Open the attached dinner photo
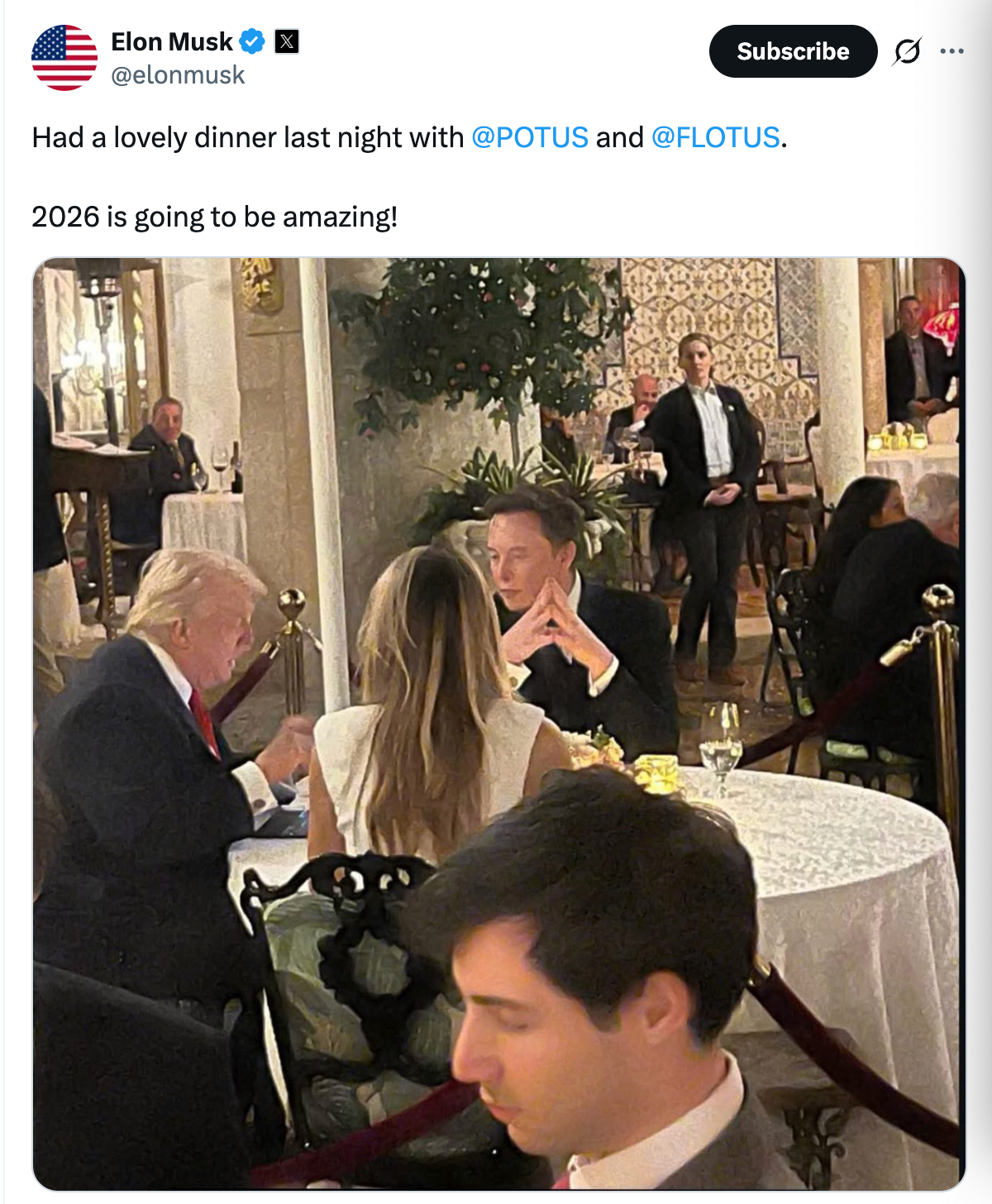Screen dimensions: 992x1204 (x=498, y=724)
